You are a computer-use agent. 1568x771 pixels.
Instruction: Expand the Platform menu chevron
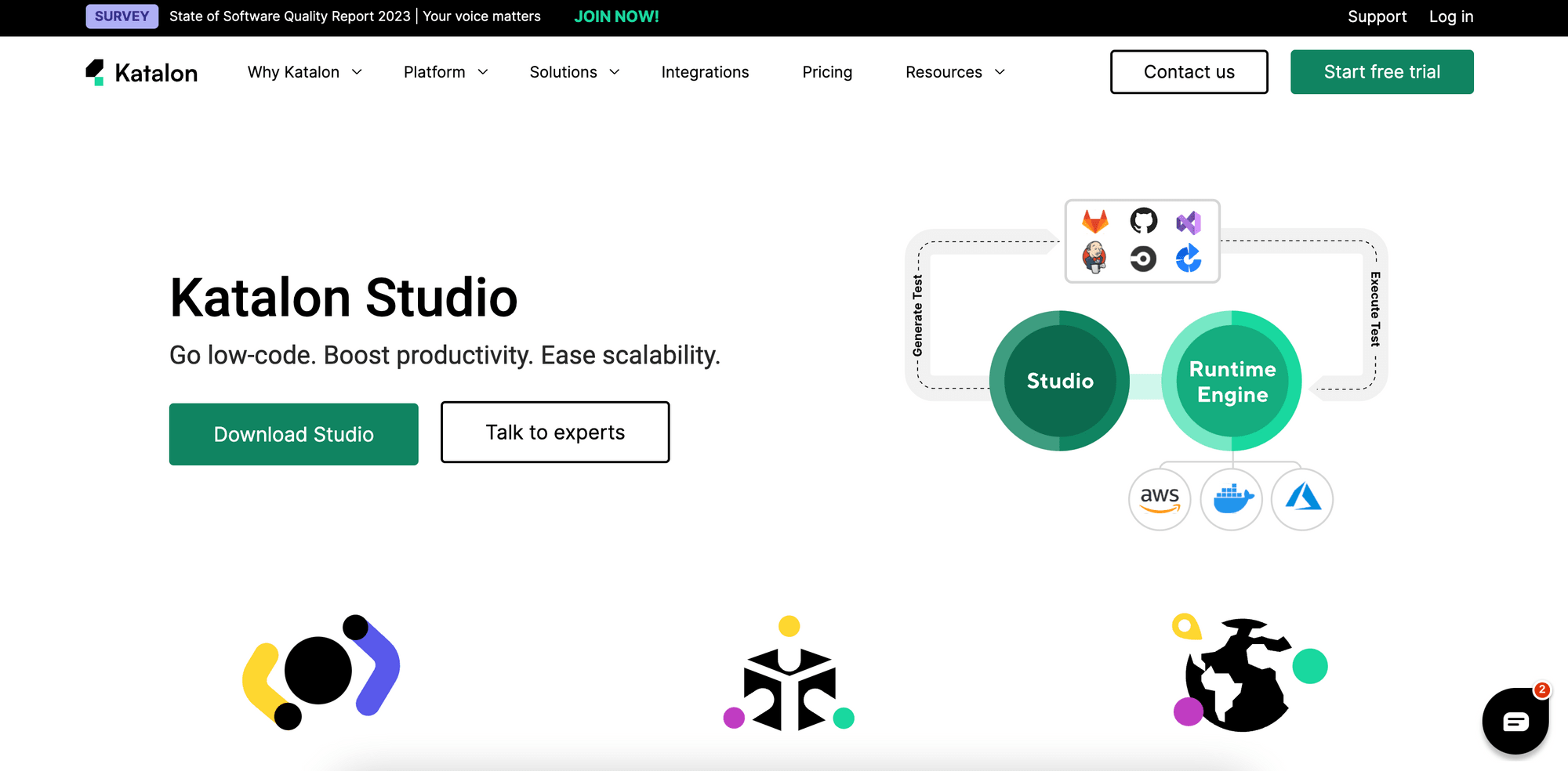pos(483,72)
